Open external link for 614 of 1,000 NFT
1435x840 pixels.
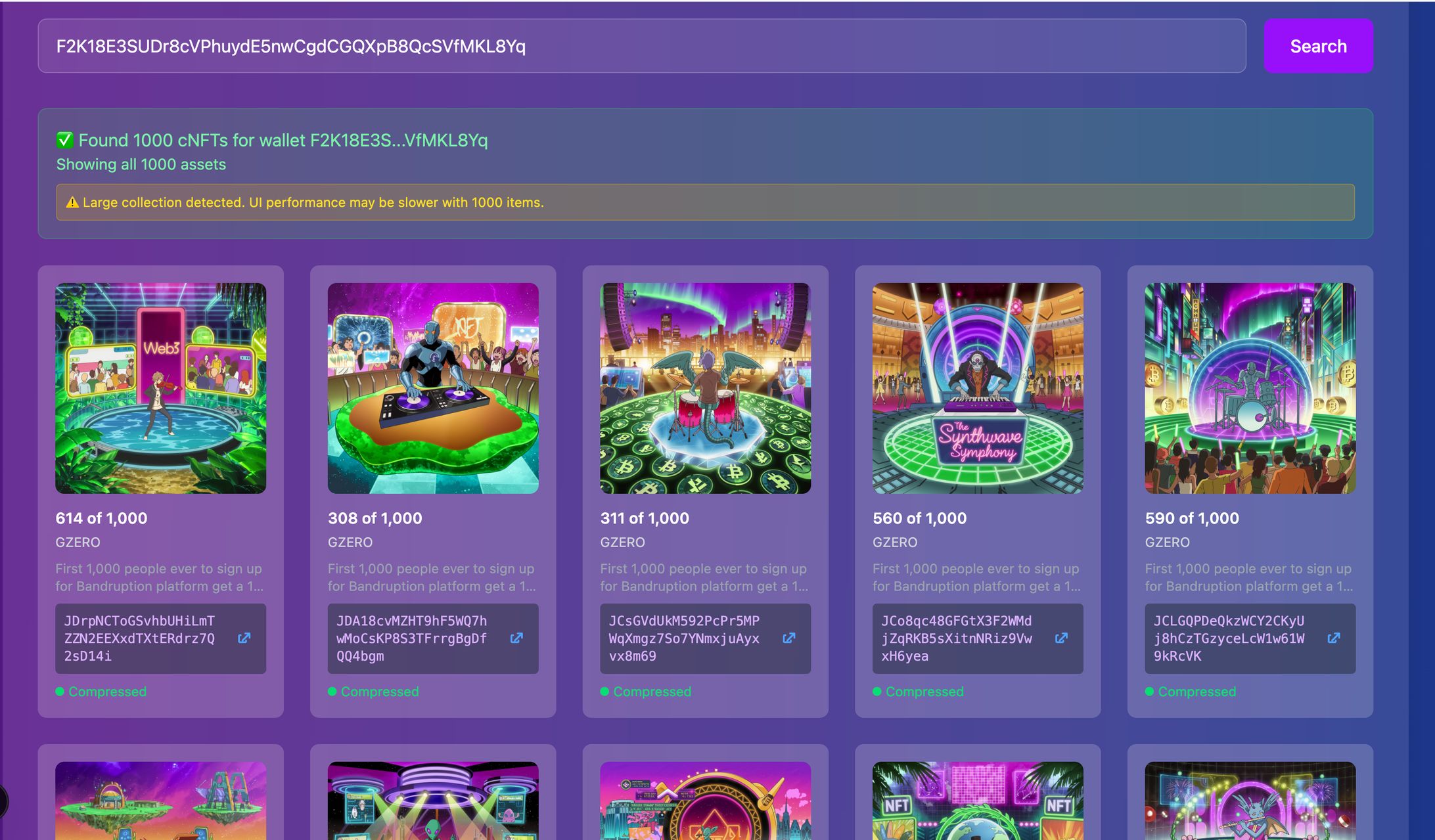pos(244,638)
